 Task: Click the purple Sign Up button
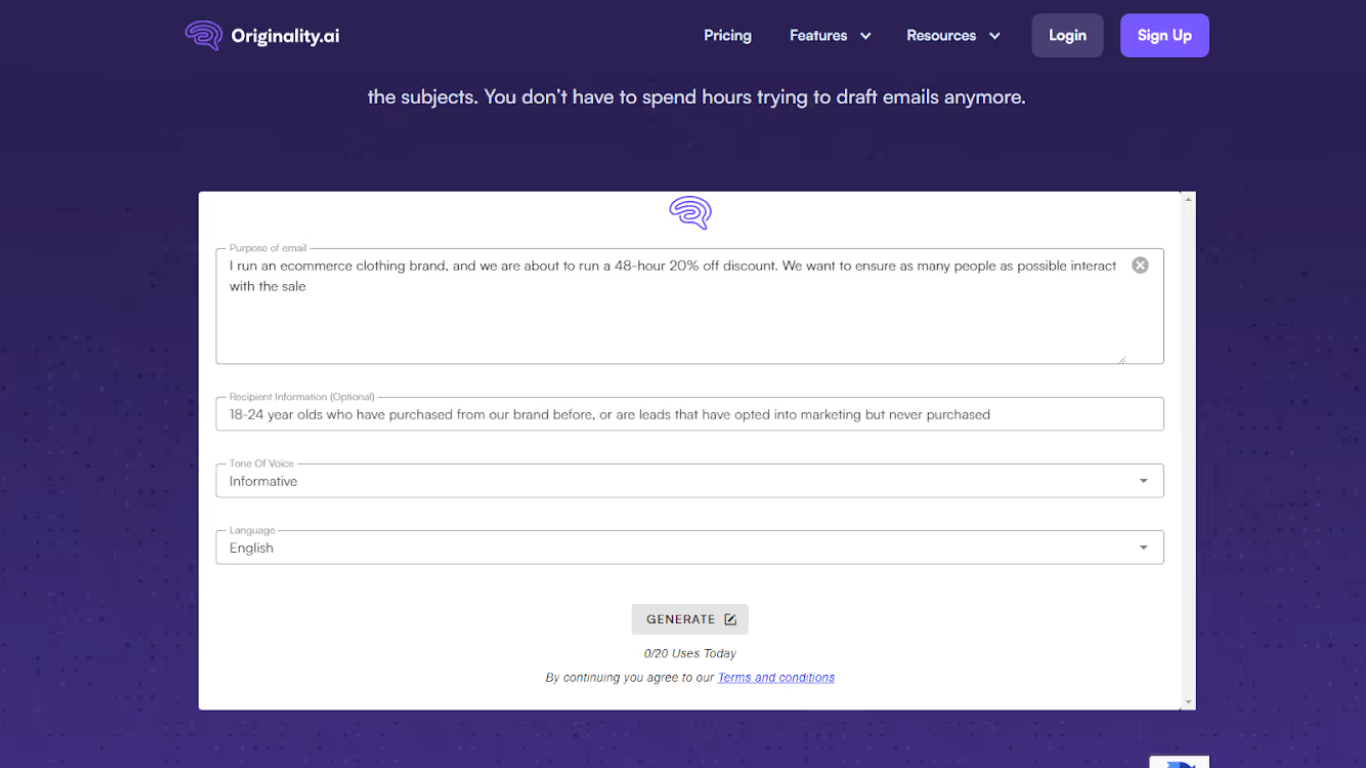[1164, 35]
